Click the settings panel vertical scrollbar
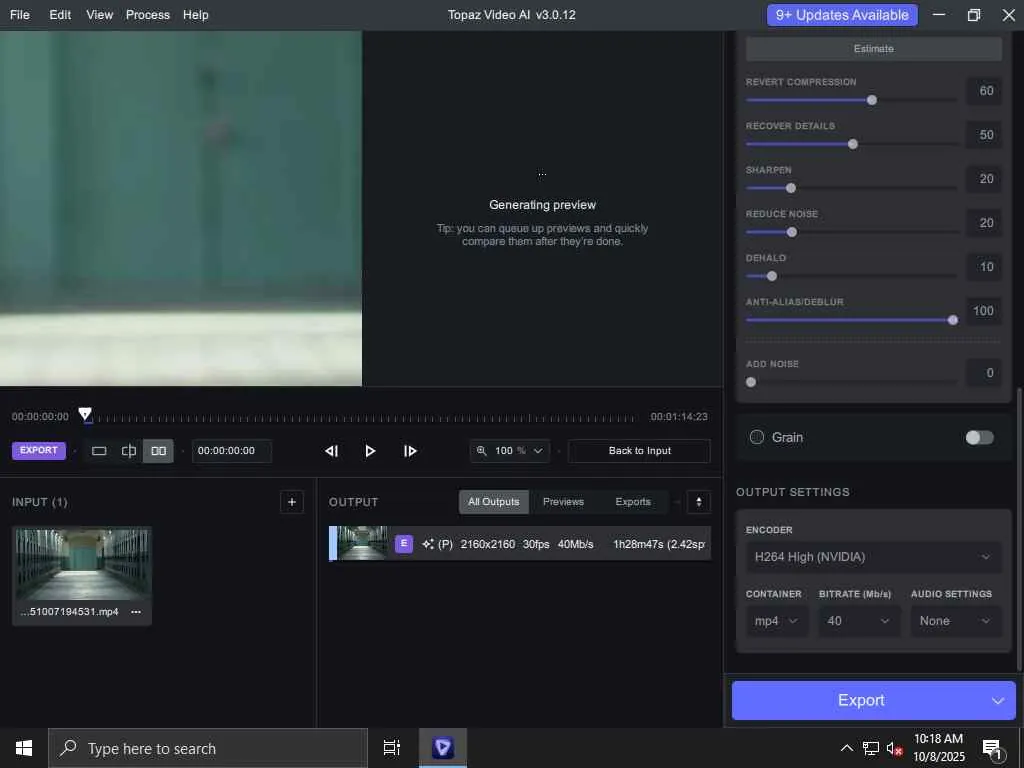Viewport: 1024px width, 768px height. [x=1019, y=529]
